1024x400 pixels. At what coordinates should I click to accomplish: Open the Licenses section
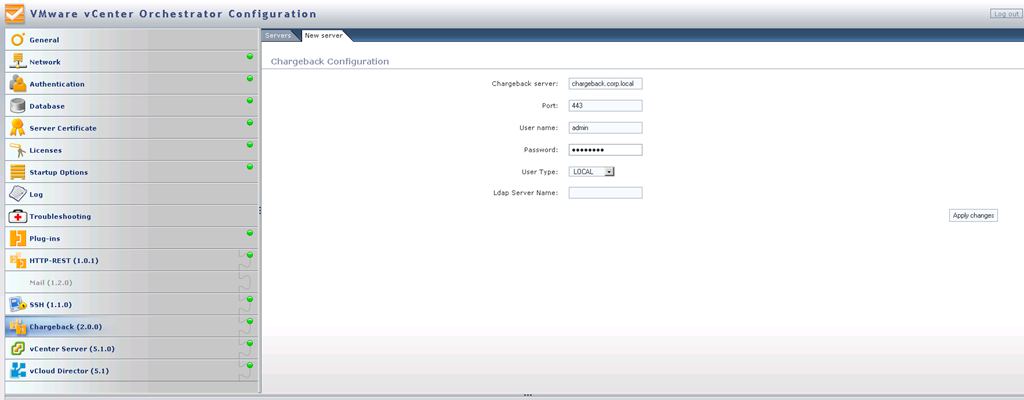point(131,150)
